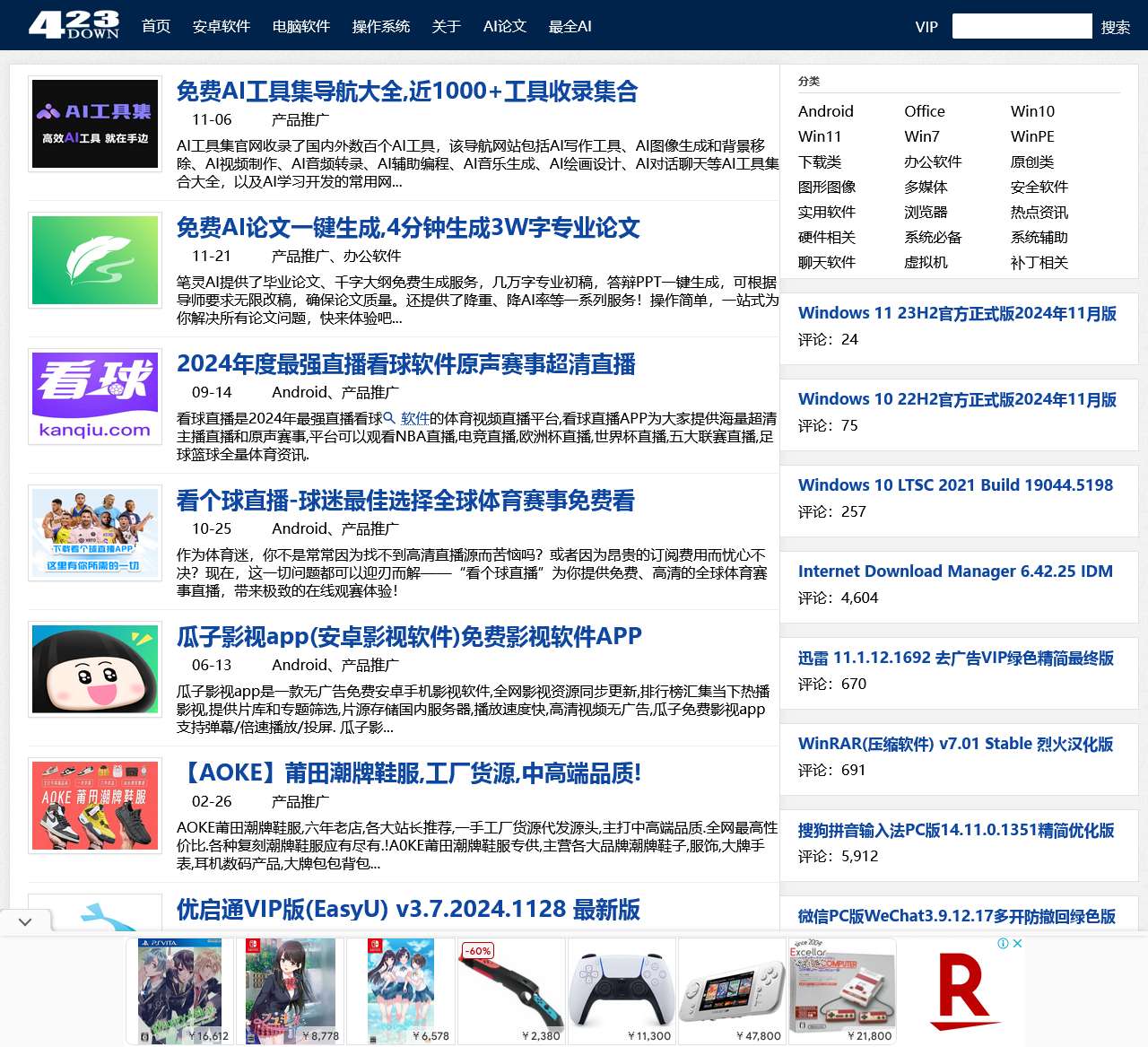This screenshot has height=1047, width=1148.
Task: Open Windows 10 LTSC 2021 article link
Action: pyautogui.click(x=955, y=484)
